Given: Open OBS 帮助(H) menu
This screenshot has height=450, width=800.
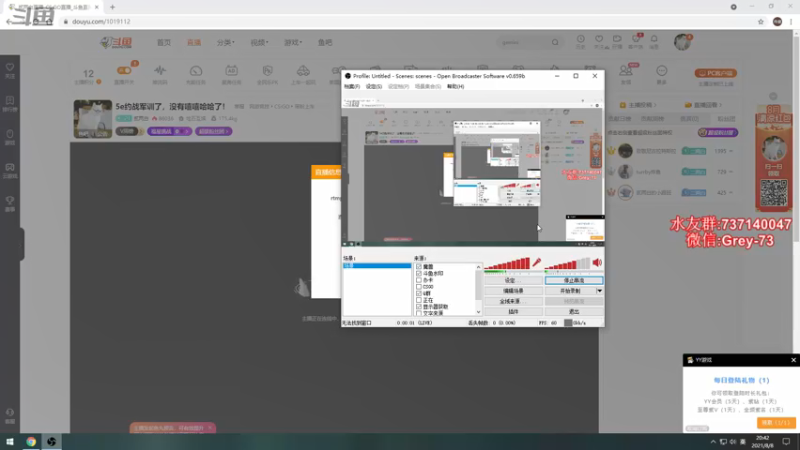Looking at the screenshot, I should 456,86.
